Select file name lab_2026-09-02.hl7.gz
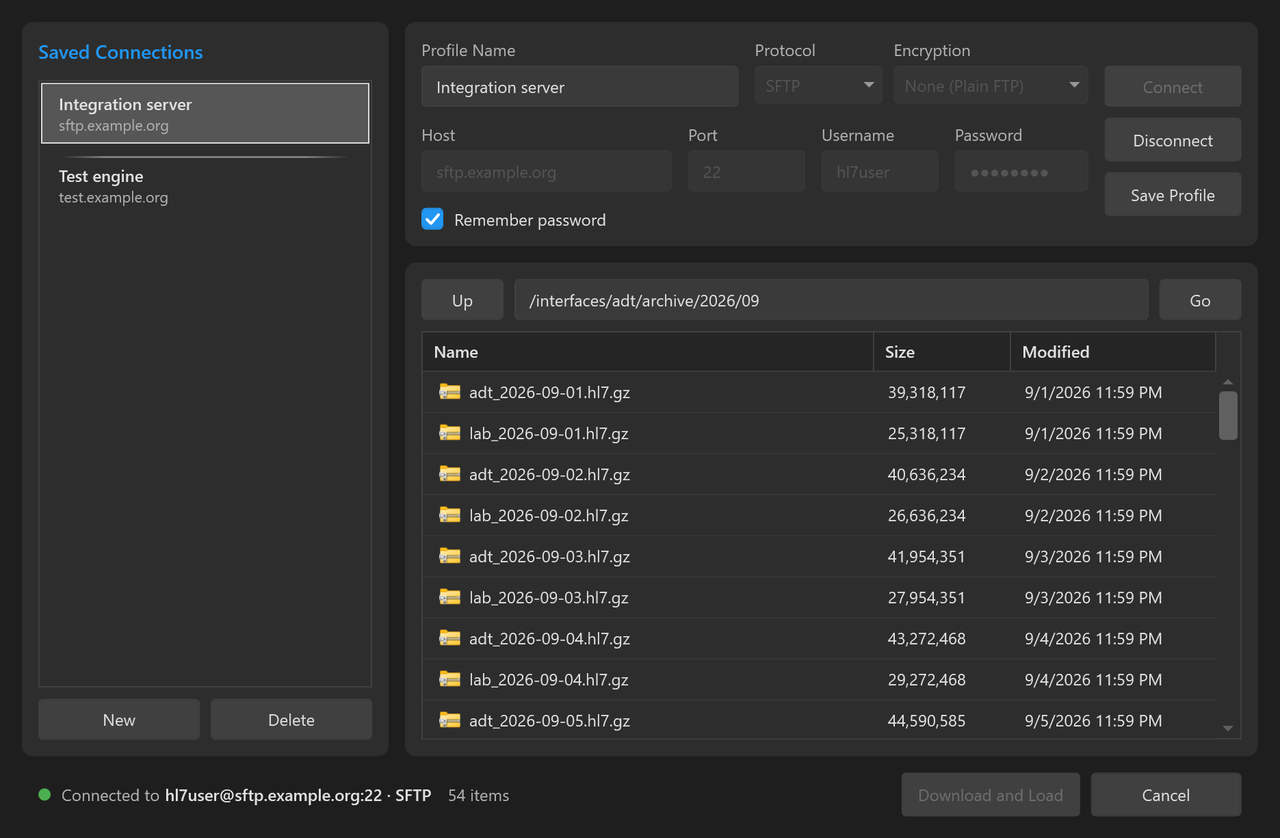 point(549,516)
